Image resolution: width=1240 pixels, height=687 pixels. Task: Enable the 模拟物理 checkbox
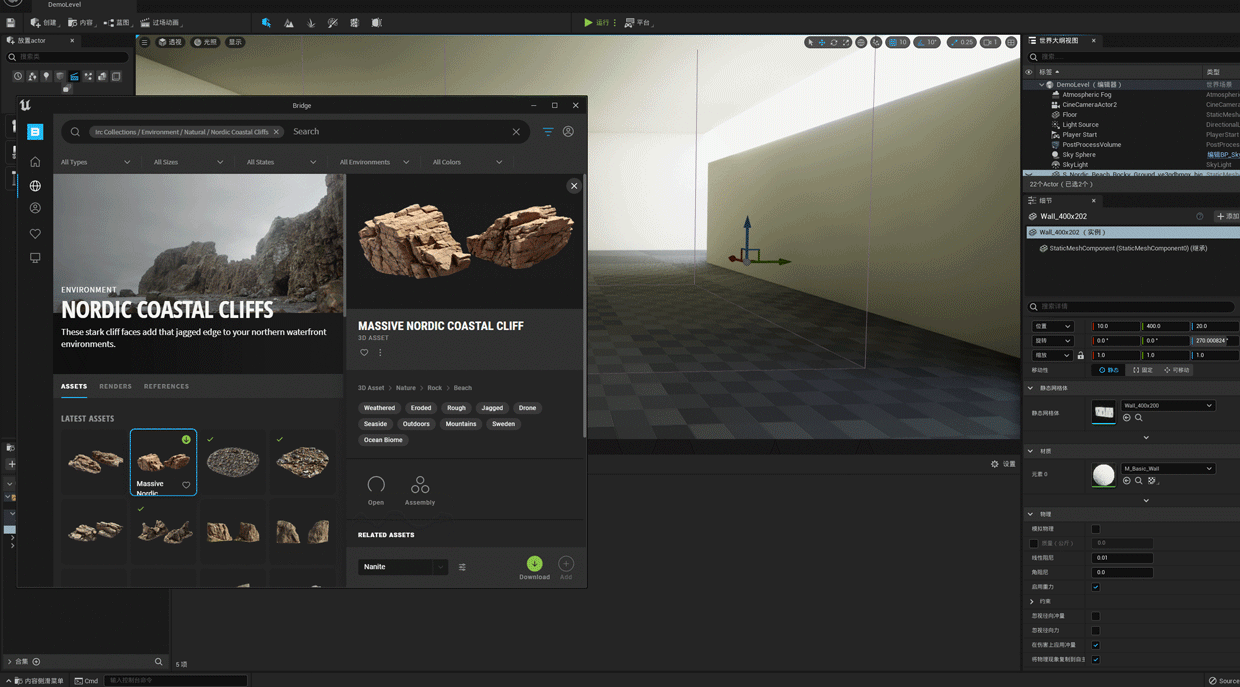[x=1095, y=529]
